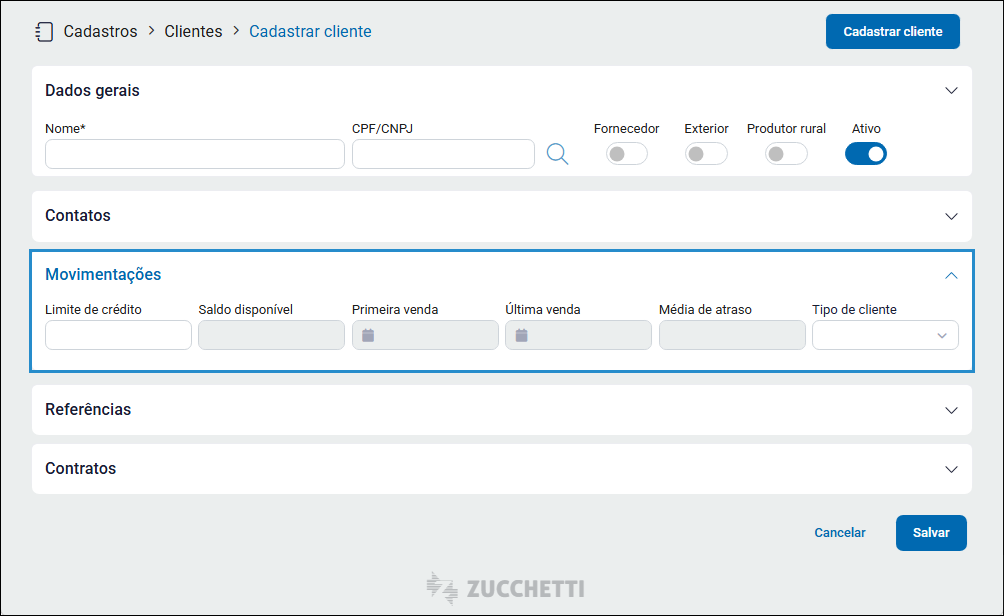Disable the Ativo toggle
The height and width of the screenshot is (616, 1004).
coord(866,154)
